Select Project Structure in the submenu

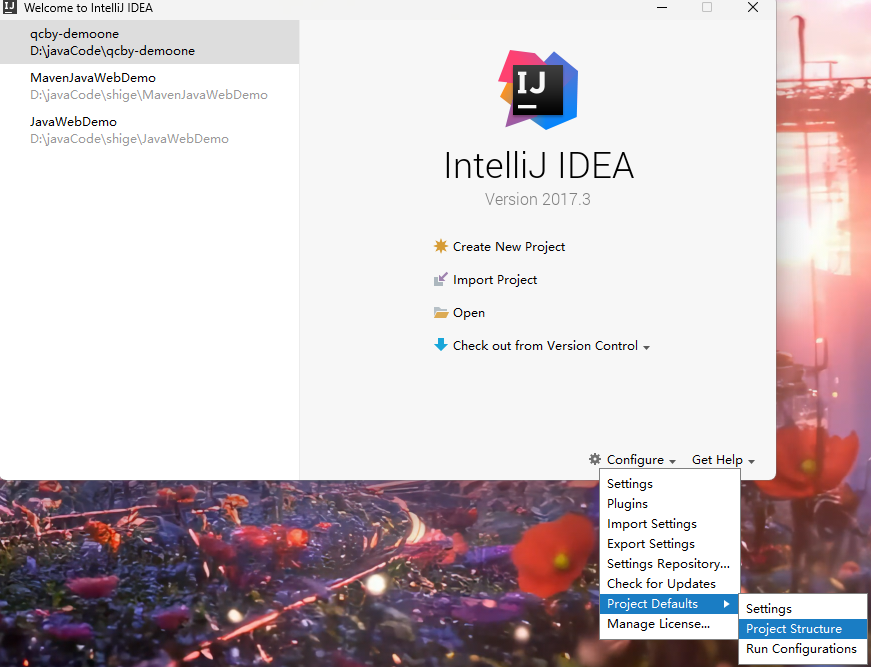[803, 629]
